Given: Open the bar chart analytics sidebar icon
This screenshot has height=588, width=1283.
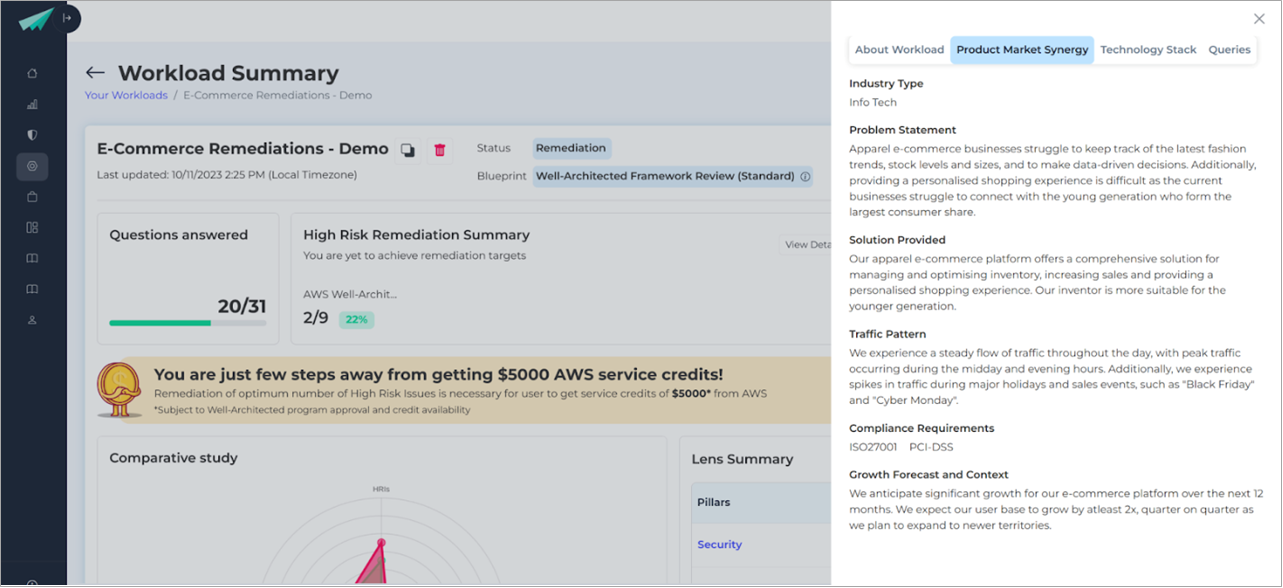Looking at the screenshot, I should (x=32, y=104).
